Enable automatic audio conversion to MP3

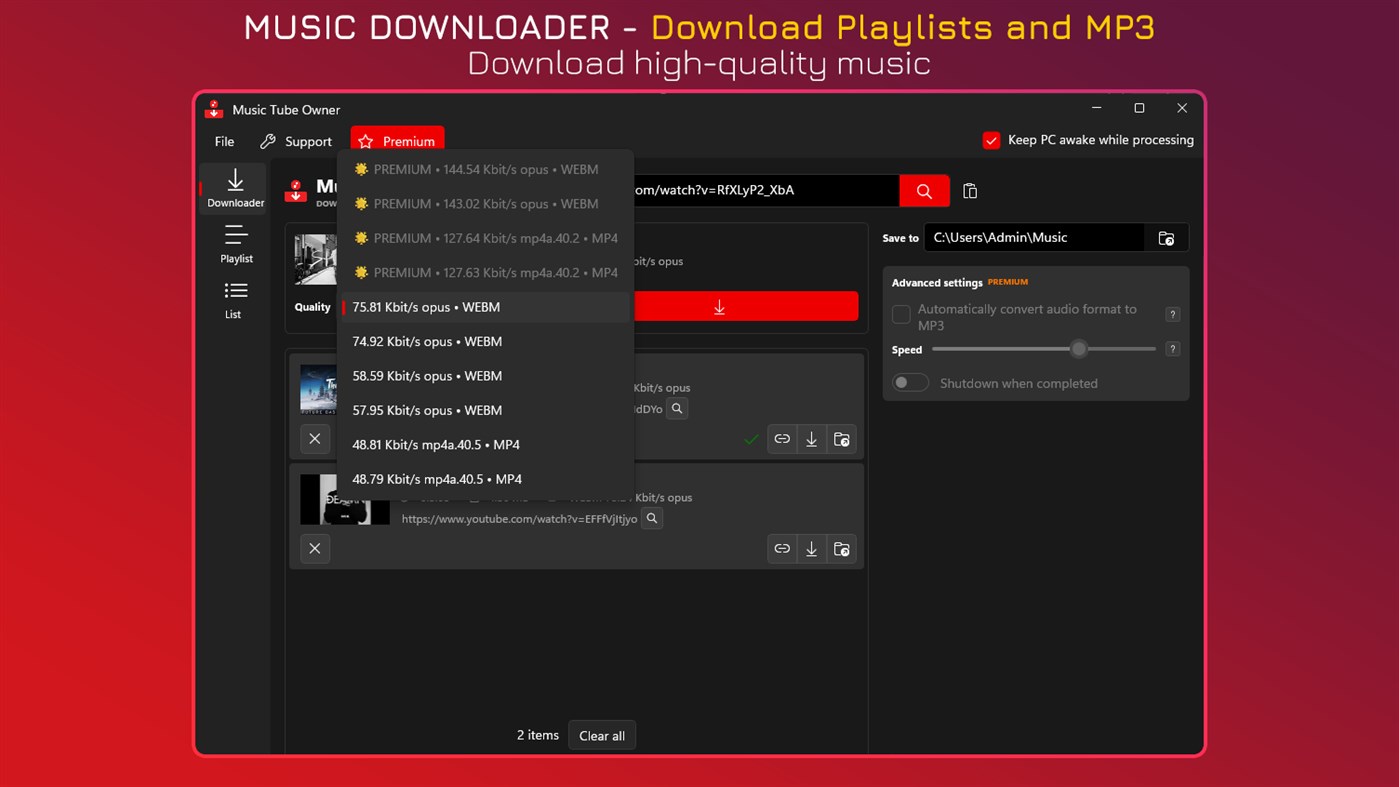(x=900, y=313)
